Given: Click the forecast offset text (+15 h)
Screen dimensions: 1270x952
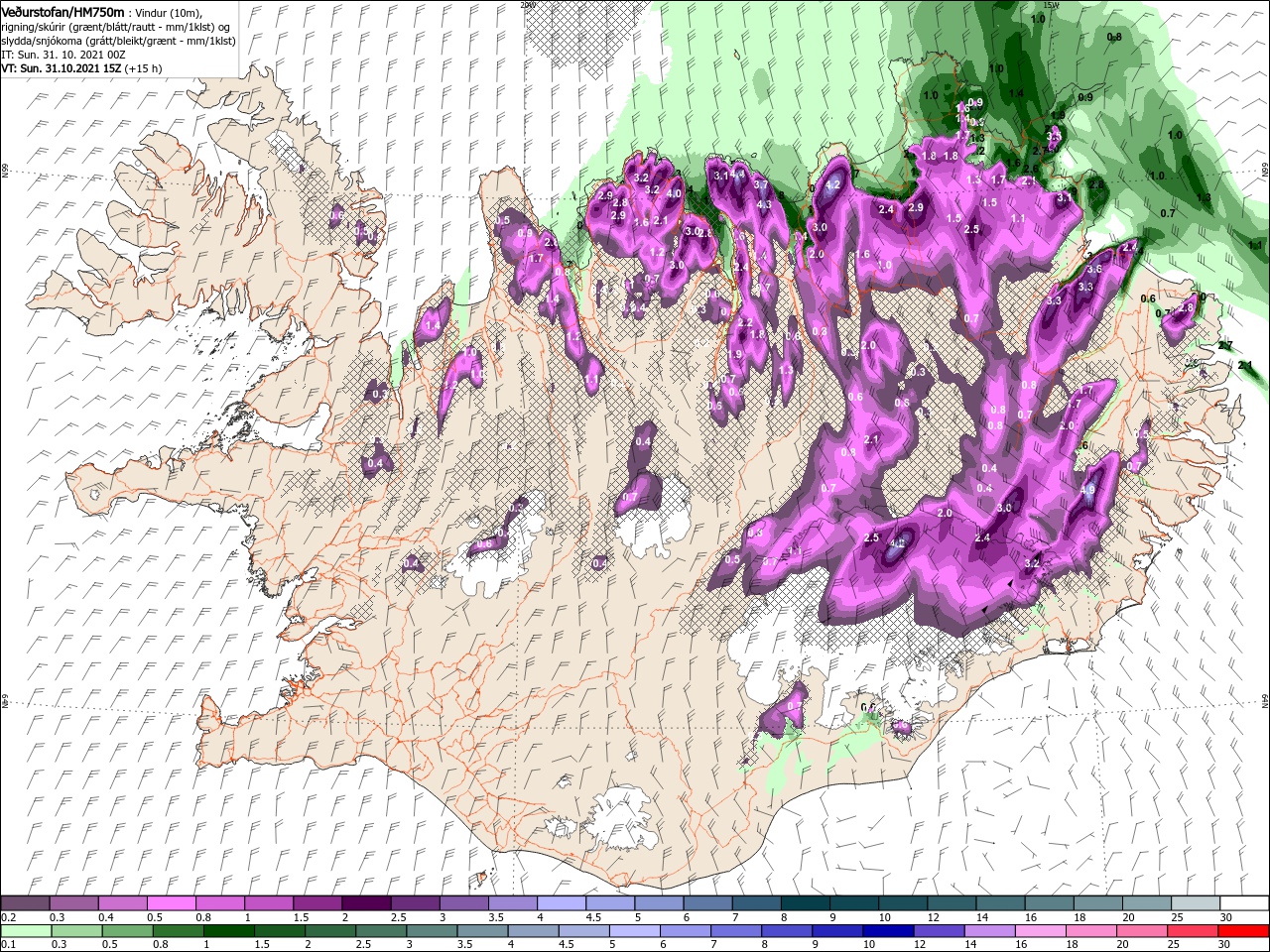Looking at the screenshot, I should 143,69.
